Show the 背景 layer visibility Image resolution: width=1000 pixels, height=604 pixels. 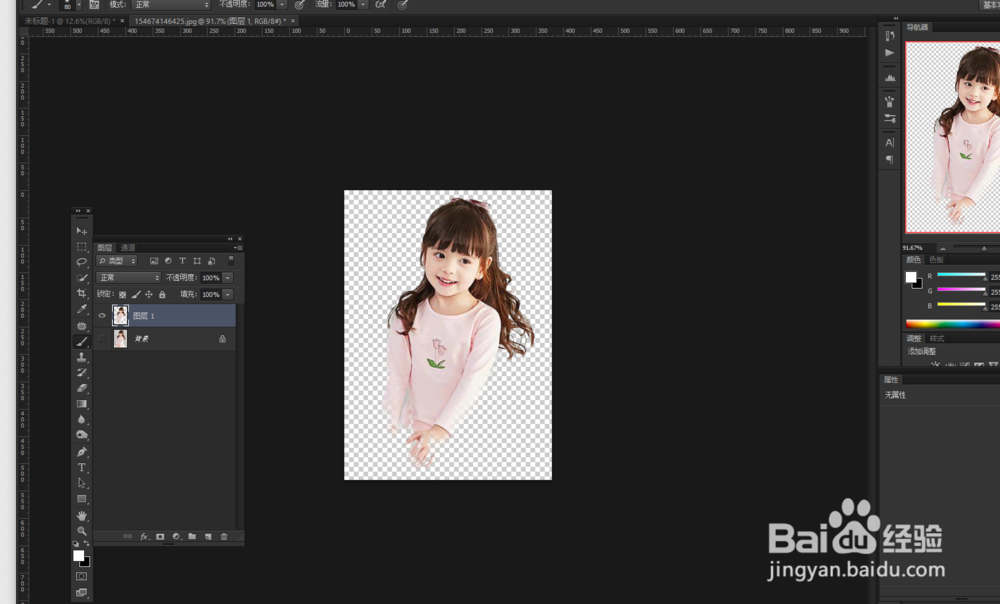point(102,339)
